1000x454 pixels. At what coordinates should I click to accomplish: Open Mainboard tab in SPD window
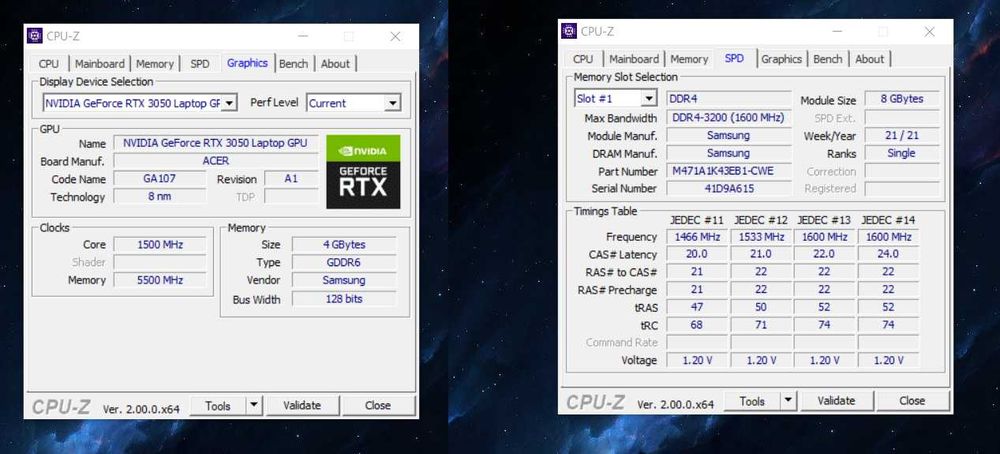click(634, 59)
